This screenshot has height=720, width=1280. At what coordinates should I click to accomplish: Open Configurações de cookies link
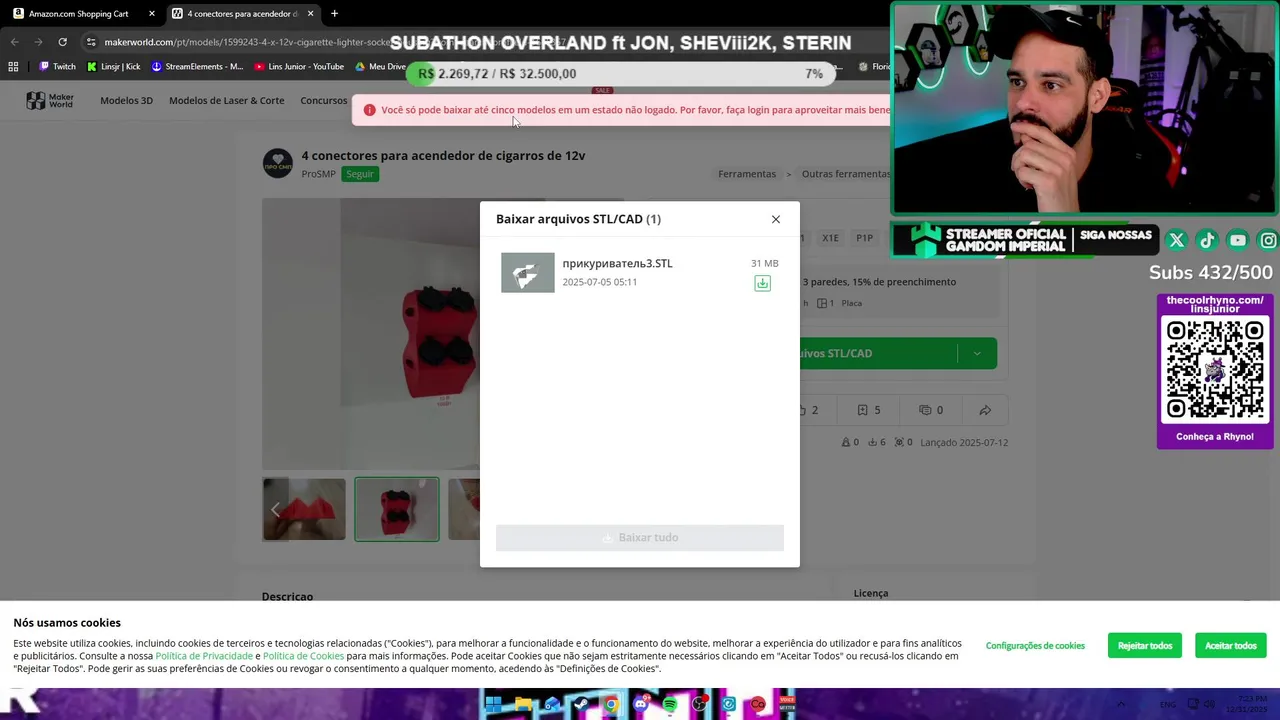pyautogui.click(x=1035, y=646)
